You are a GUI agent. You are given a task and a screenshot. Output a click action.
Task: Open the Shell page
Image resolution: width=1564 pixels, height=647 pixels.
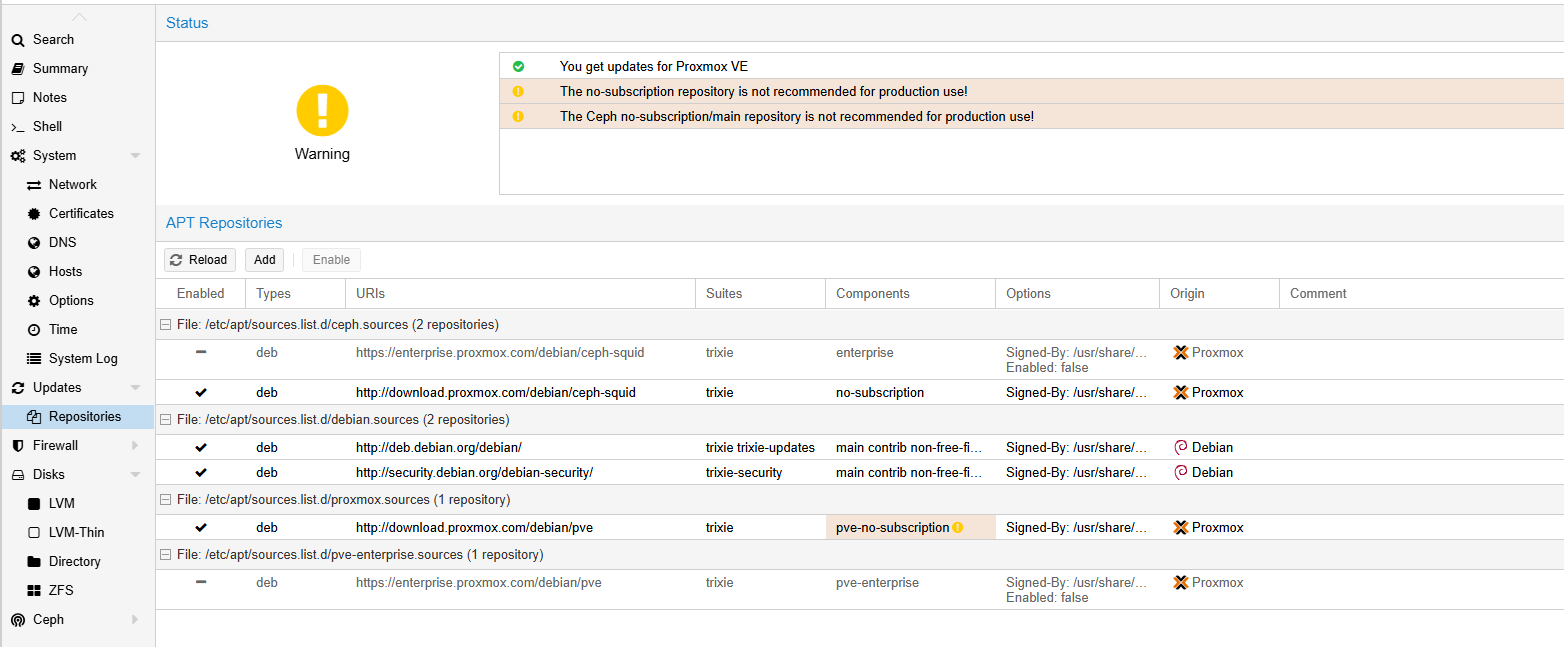tap(77, 127)
